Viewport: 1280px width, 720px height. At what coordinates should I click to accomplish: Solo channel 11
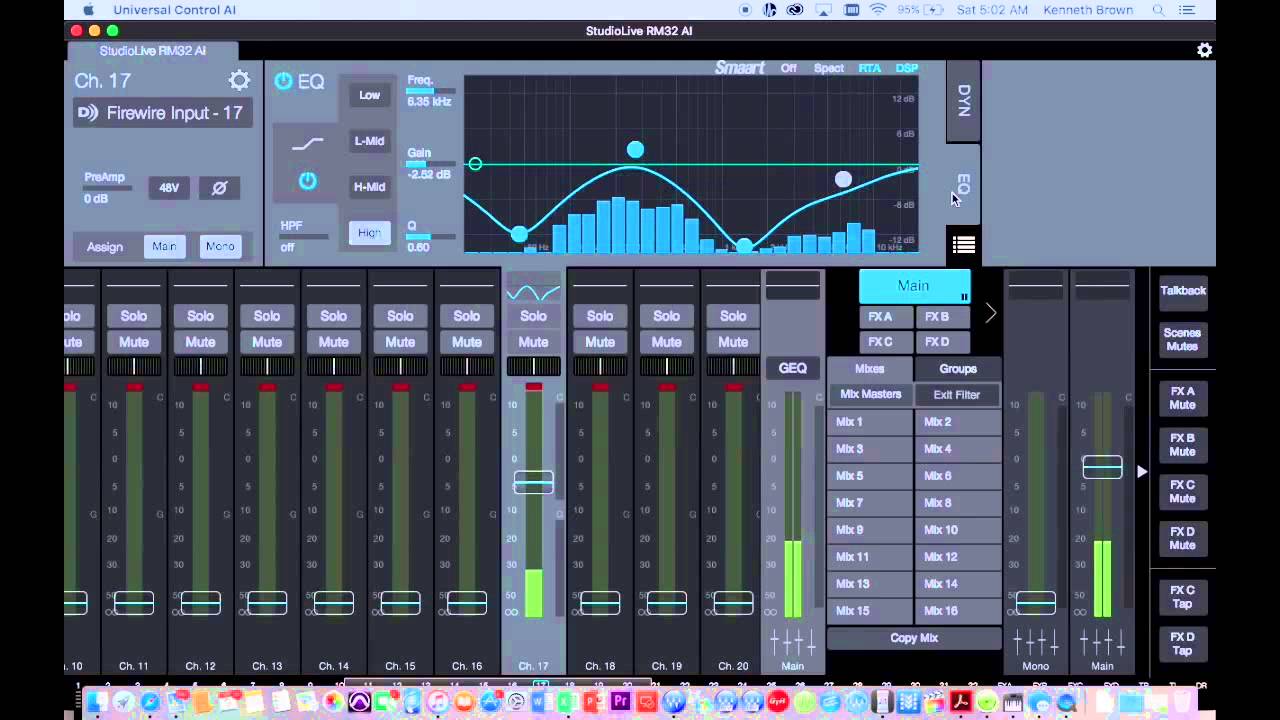pyautogui.click(x=134, y=316)
